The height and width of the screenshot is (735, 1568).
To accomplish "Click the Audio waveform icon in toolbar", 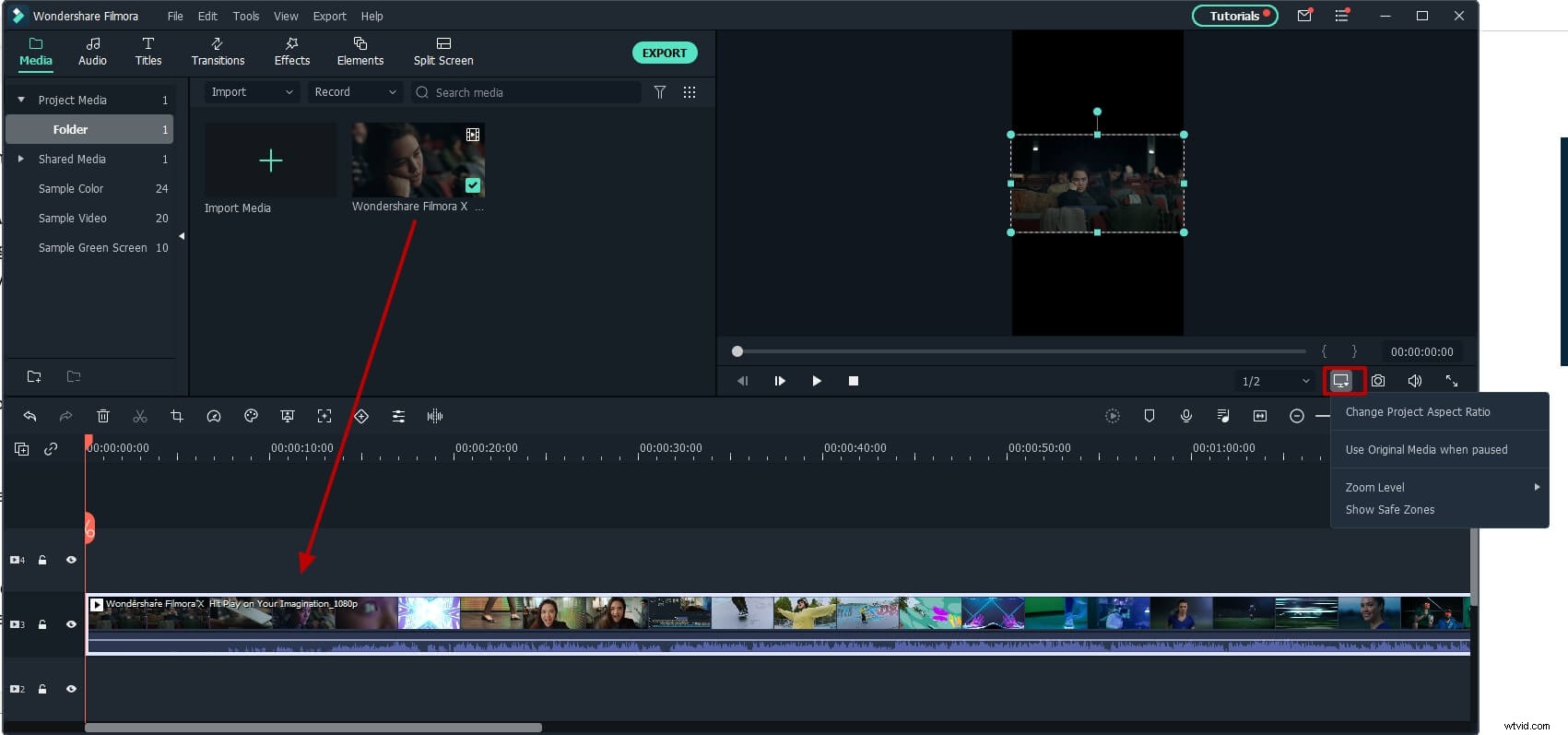I will (435, 416).
